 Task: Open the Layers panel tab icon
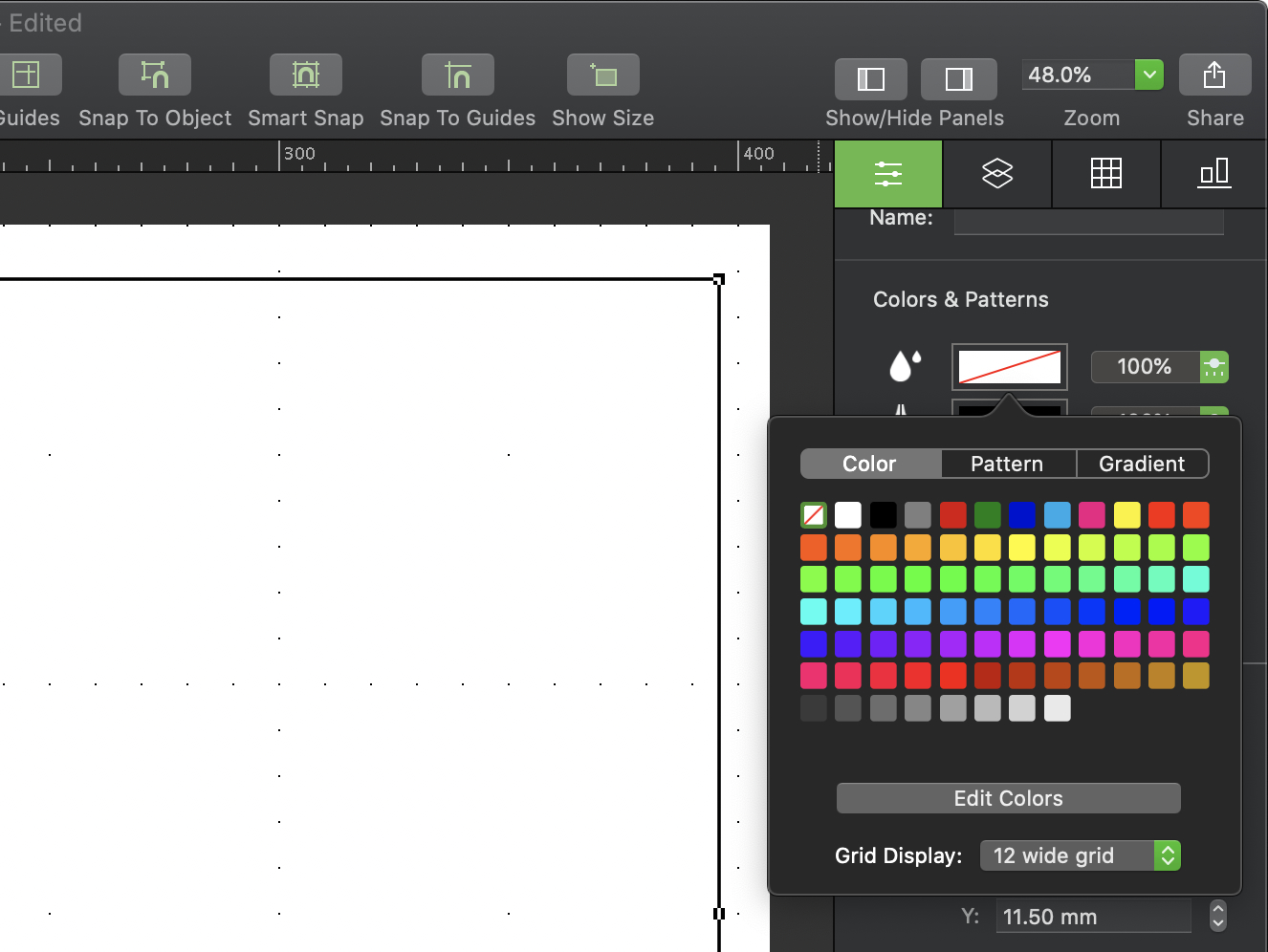point(996,174)
